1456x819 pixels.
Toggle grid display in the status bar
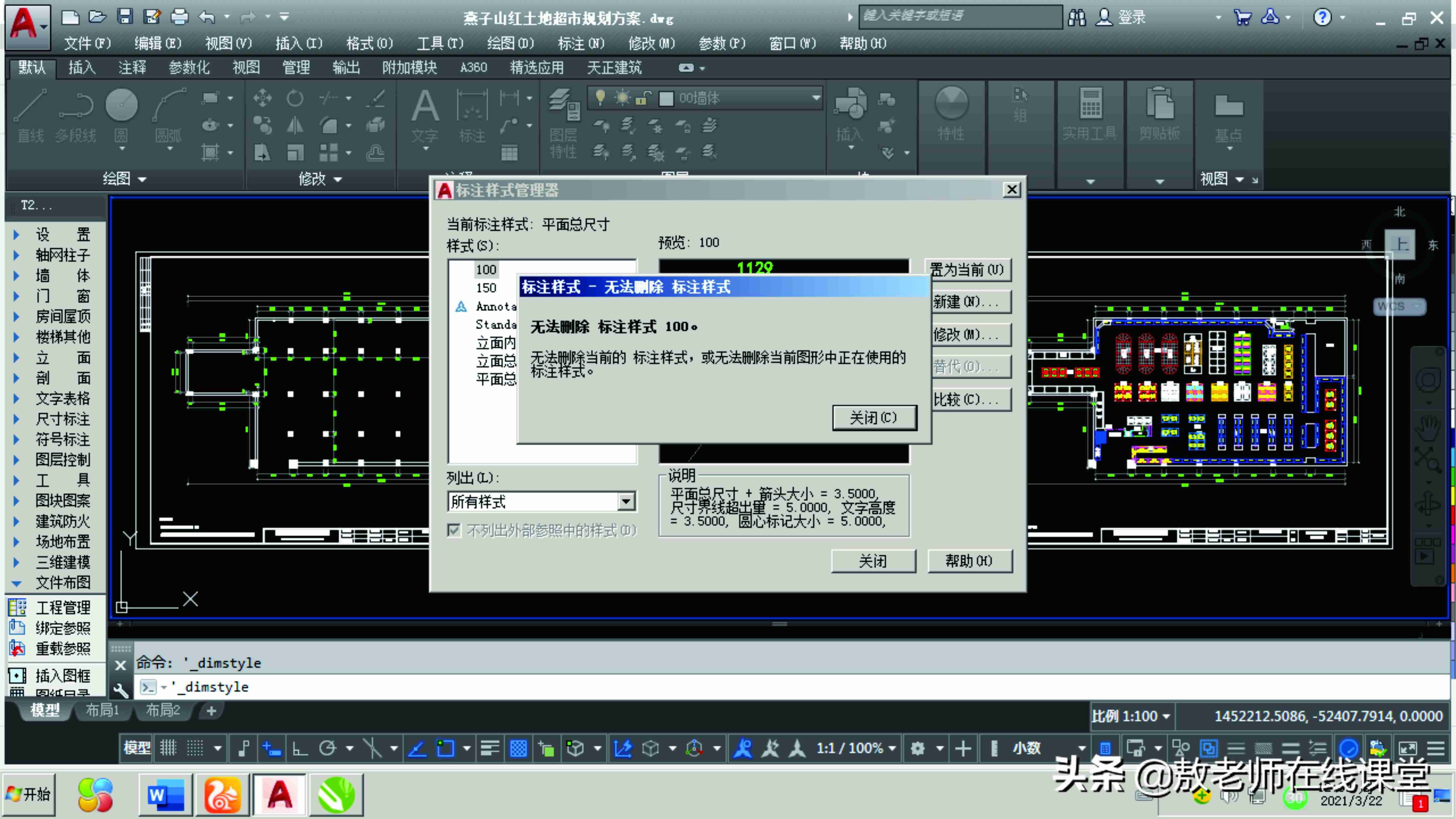pyautogui.click(x=168, y=748)
